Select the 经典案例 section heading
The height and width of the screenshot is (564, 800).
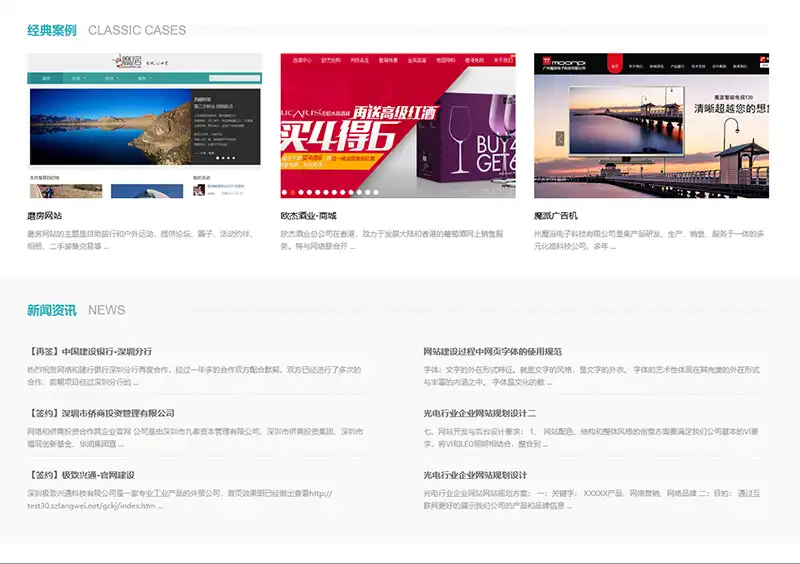[52, 30]
